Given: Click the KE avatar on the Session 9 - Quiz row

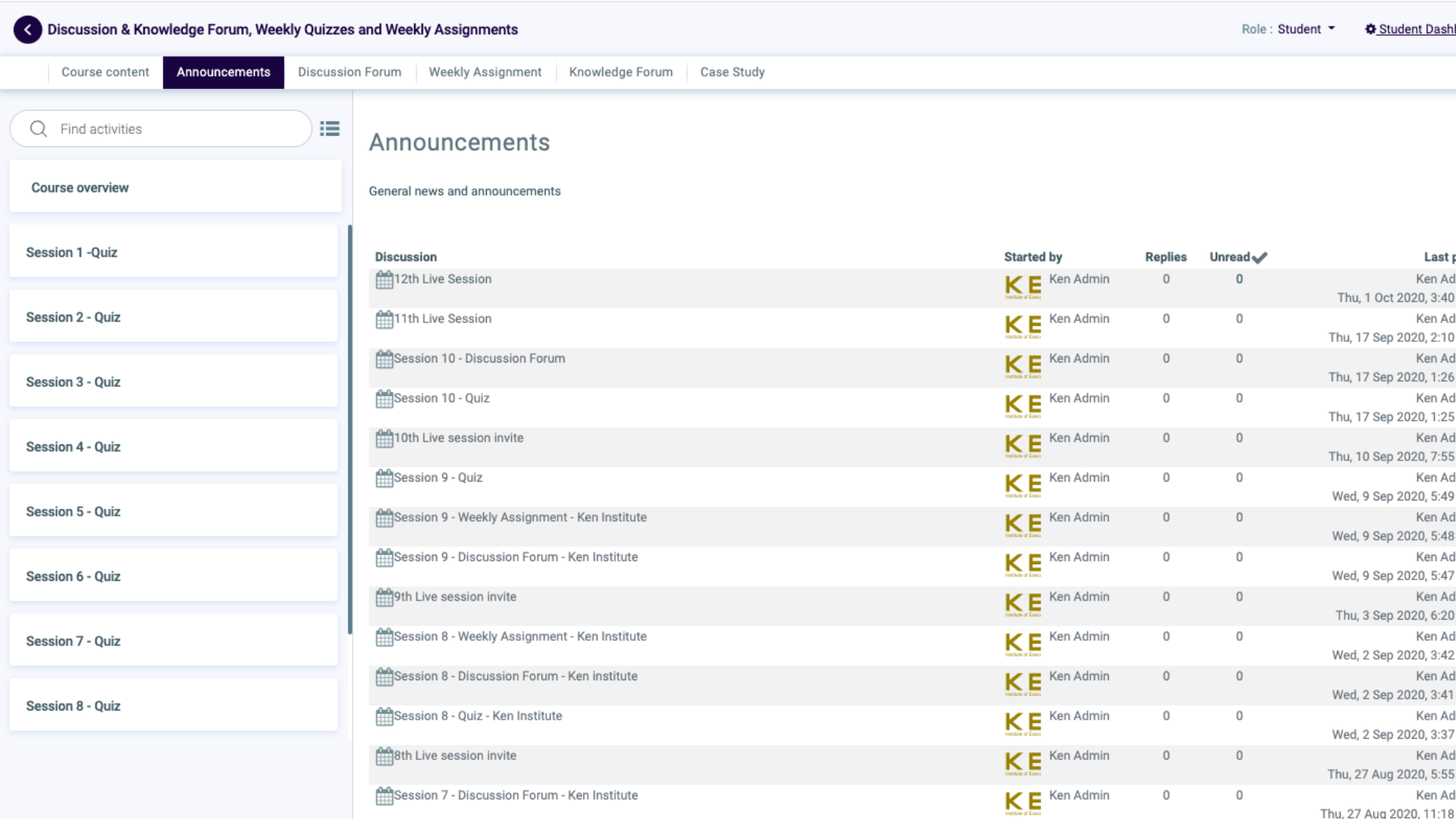Looking at the screenshot, I should click(1023, 485).
